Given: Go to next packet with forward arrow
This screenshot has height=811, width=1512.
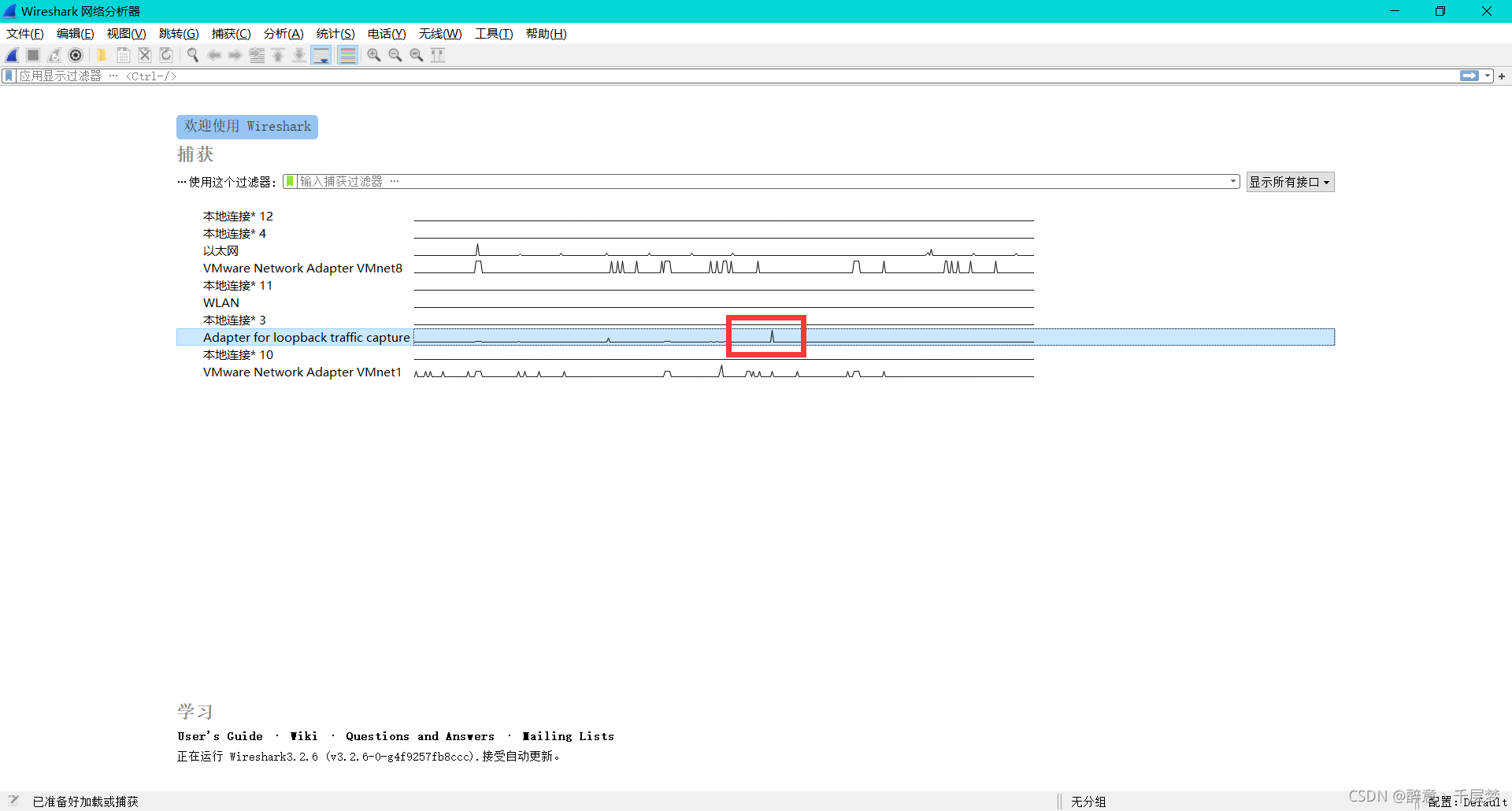Looking at the screenshot, I should pos(235,55).
